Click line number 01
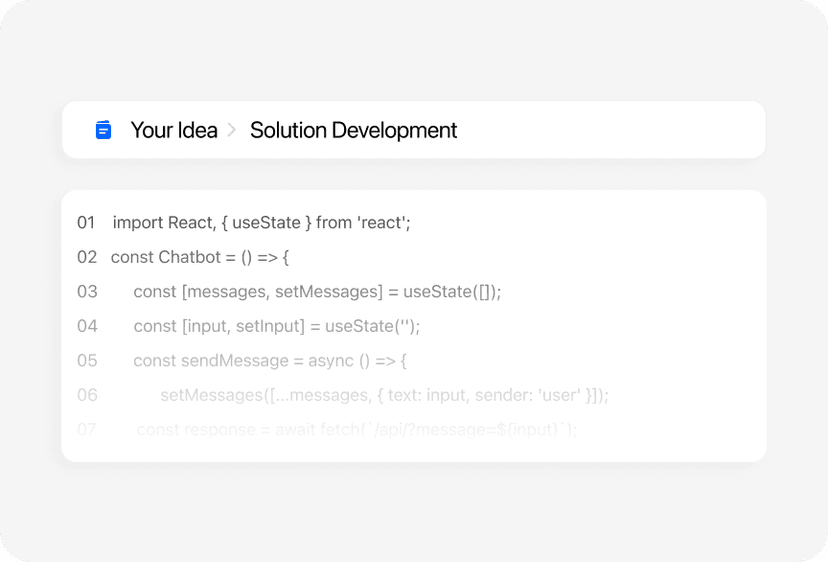Image resolution: width=828 pixels, height=562 pixels. tap(86, 223)
